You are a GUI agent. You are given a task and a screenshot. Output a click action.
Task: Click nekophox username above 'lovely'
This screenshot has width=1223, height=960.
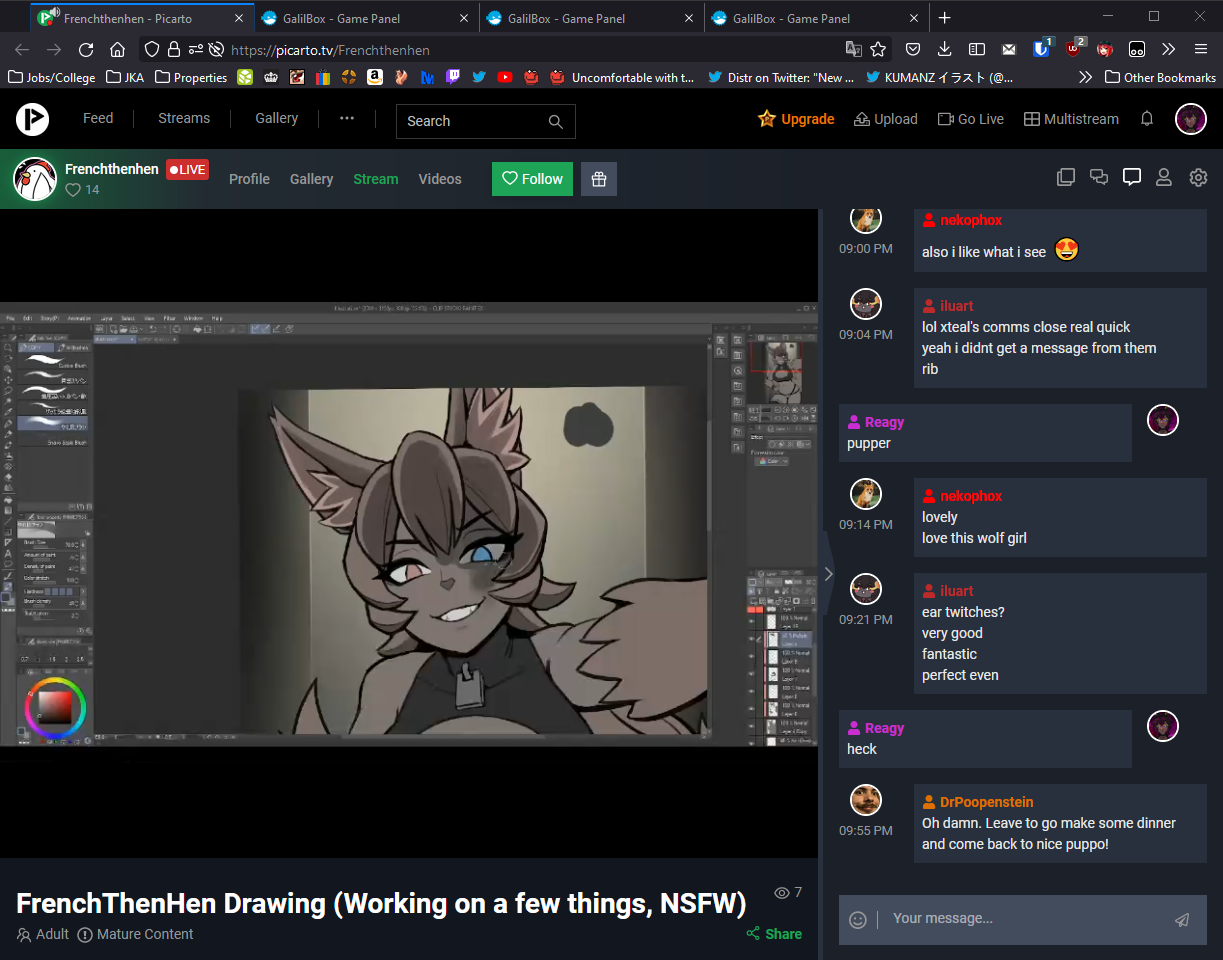coord(970,496)
